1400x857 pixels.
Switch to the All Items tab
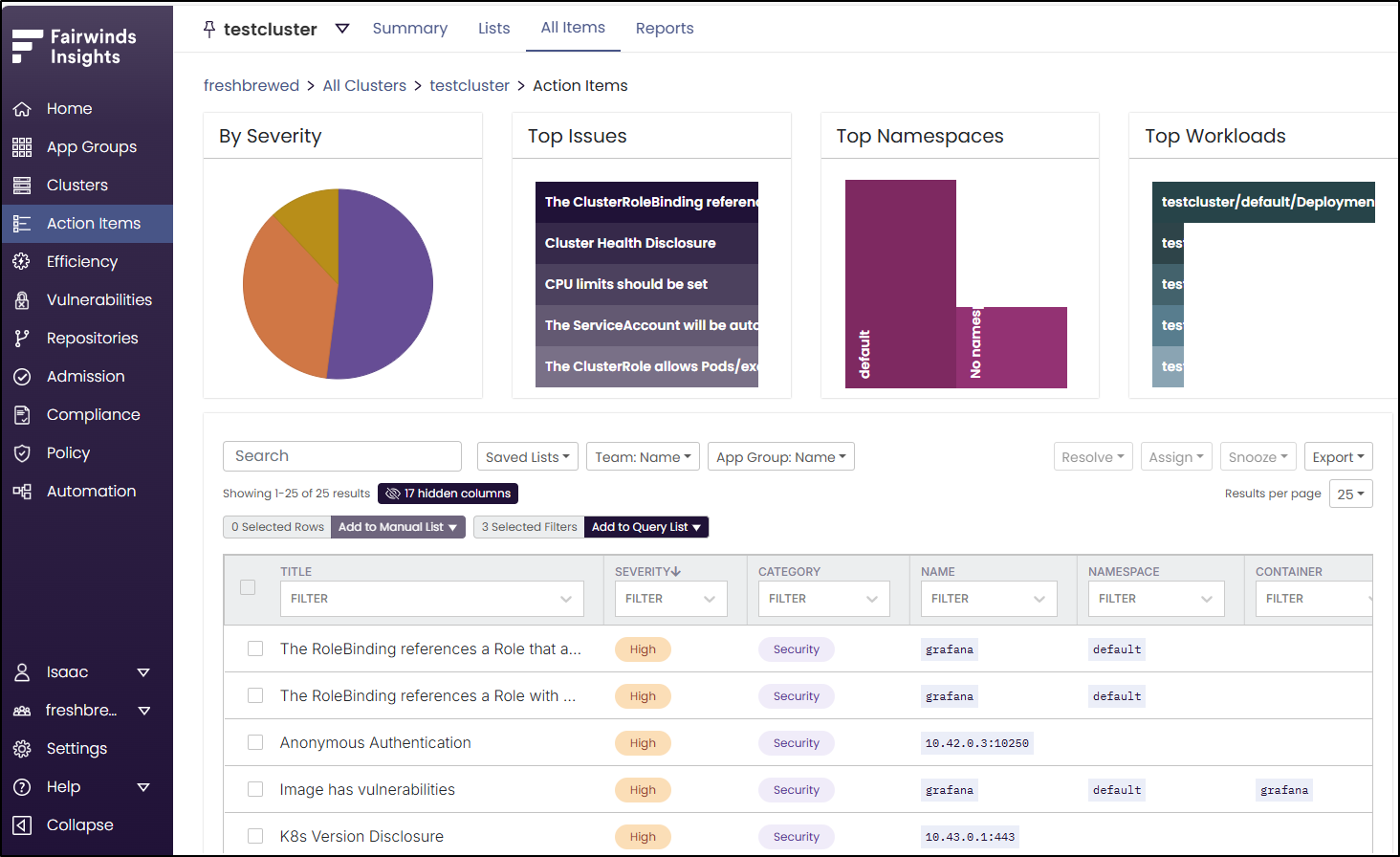click(x=573, y=28)
